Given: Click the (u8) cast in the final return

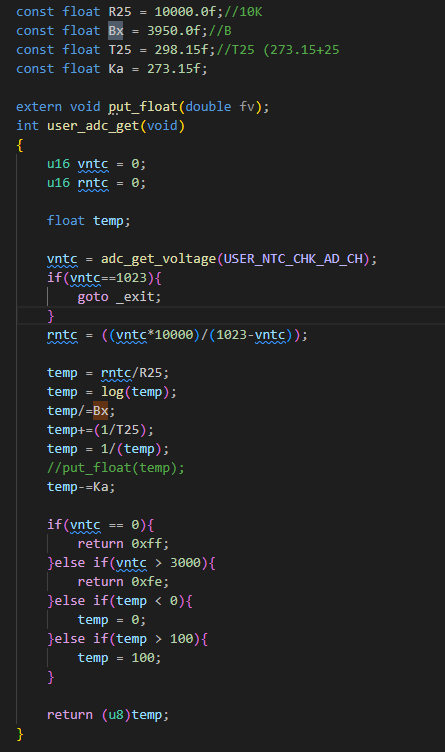Looking at the screenshot, I should point(116,715).
